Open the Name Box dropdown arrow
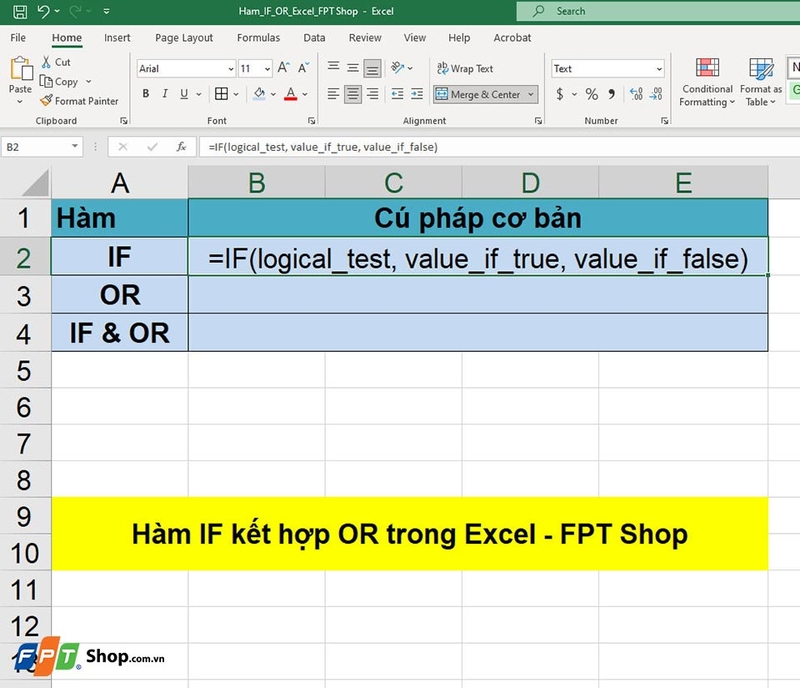Screen dimensions: 800x688 click(x=75, y=146)
